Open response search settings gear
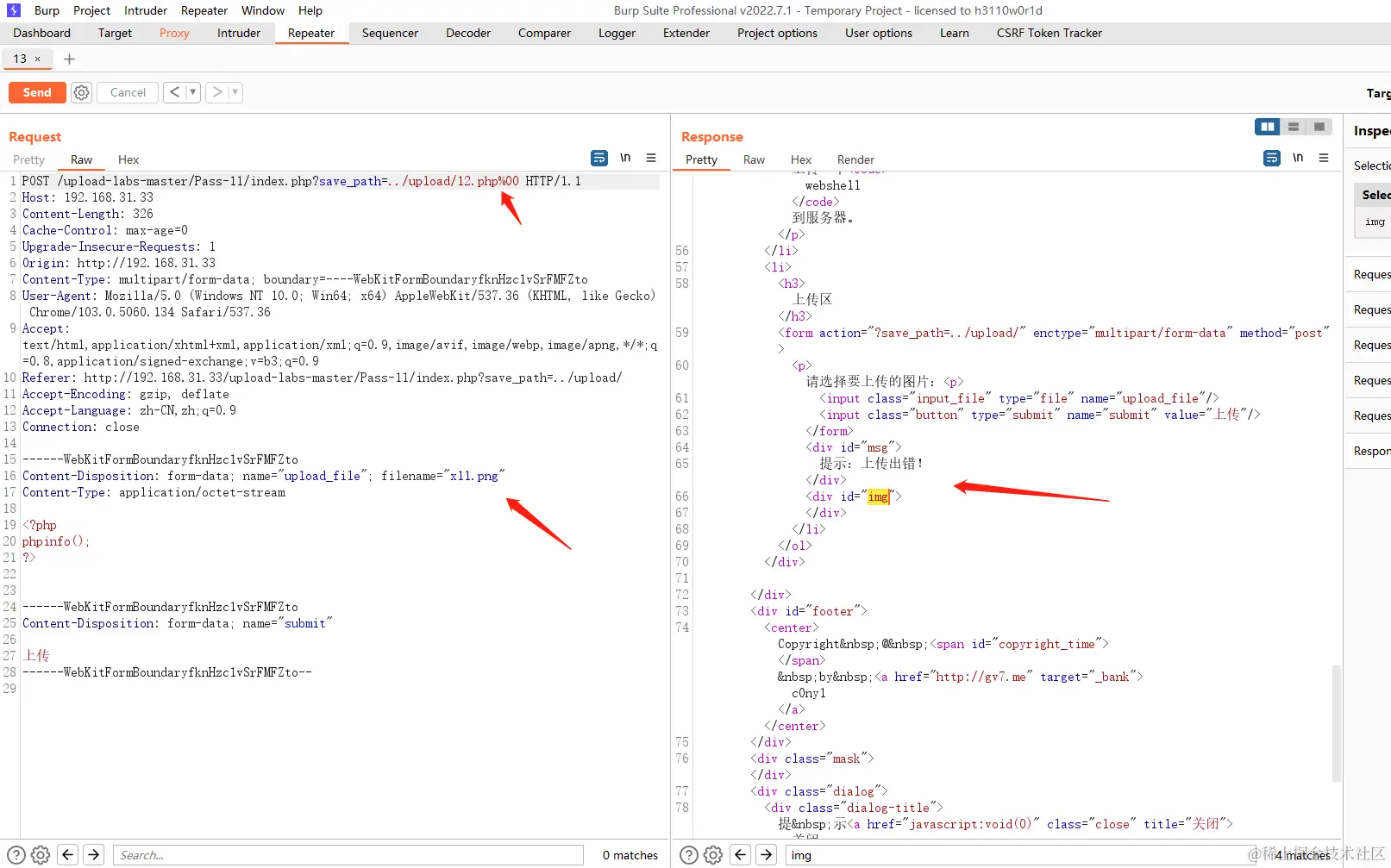This screenshot has width=1391, height=868. pos(713,855)
